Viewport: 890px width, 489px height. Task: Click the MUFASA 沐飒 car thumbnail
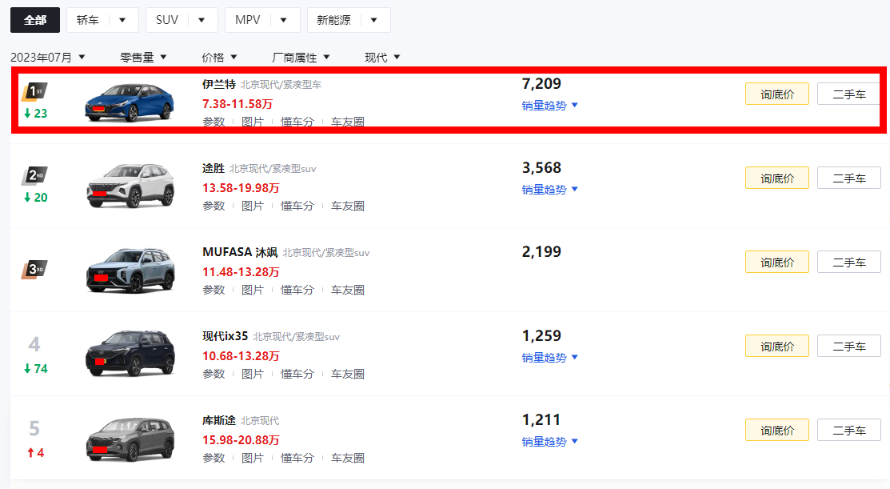click(130, 269)
